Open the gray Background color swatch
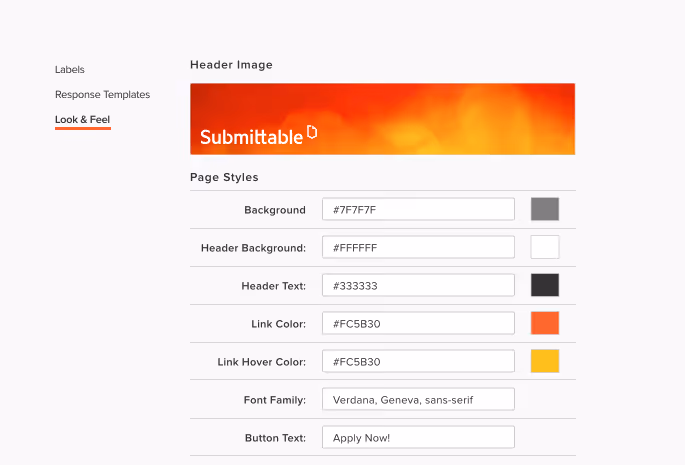This screenshot has height=465, width=685. coord(545,209)
